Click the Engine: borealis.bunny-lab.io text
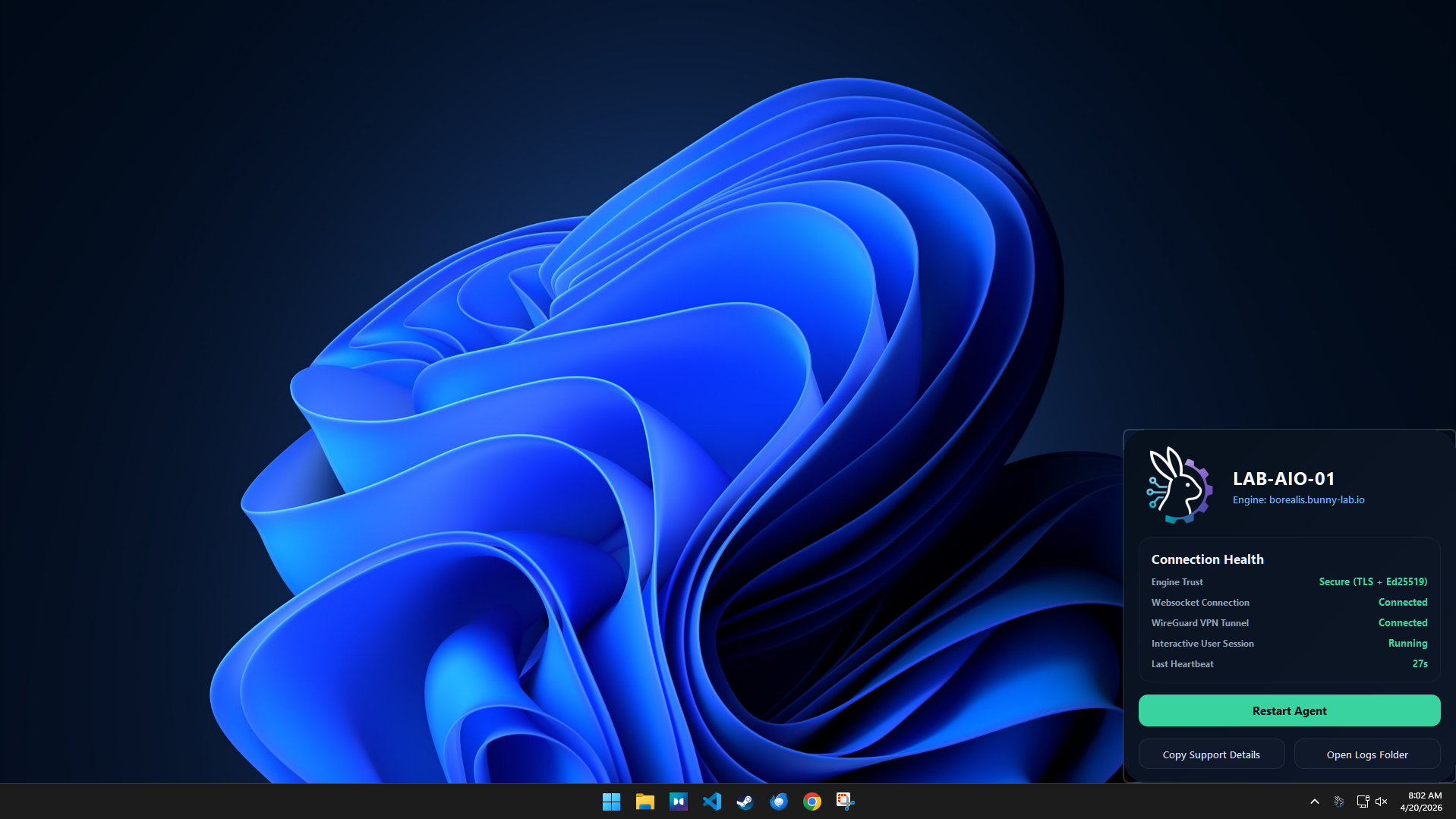 pyautogui.click(x=1298, y=499)
